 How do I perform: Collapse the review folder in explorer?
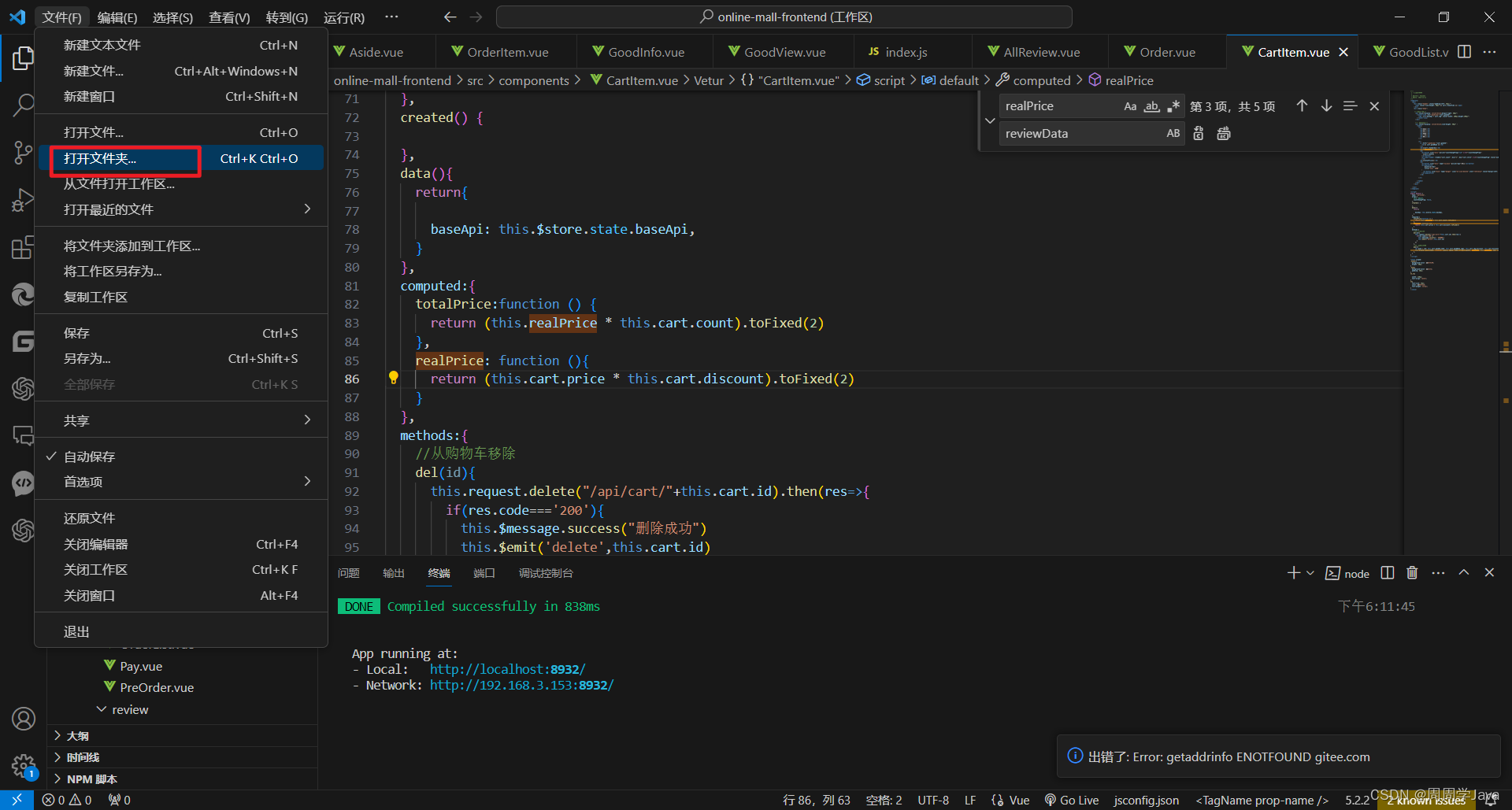(x=102, y=709)
